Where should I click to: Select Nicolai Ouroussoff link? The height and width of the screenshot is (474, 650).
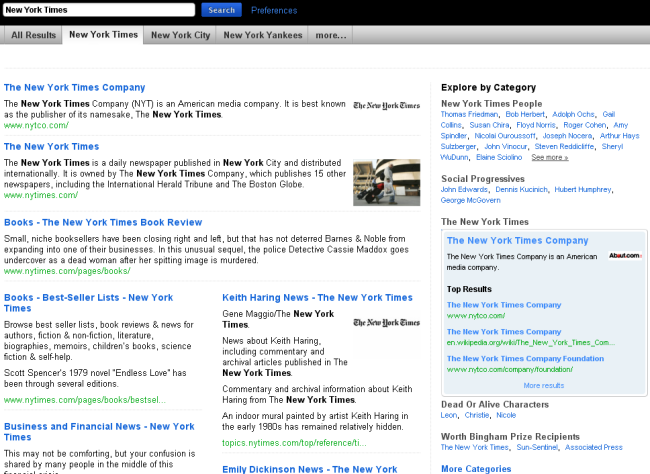504,136
